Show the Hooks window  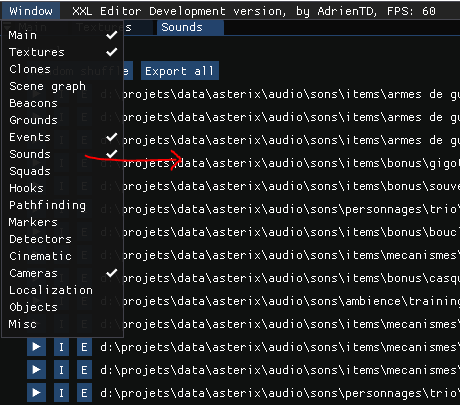[x=63, y=188]
